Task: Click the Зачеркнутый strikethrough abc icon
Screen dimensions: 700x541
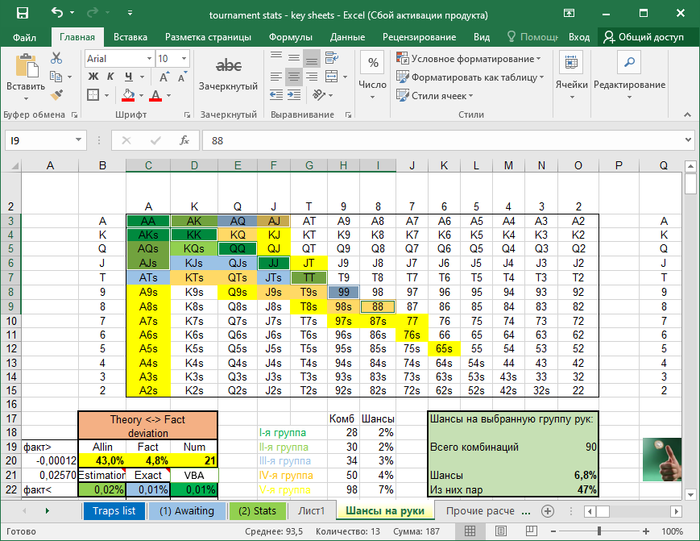Action: tap(228, 66)
